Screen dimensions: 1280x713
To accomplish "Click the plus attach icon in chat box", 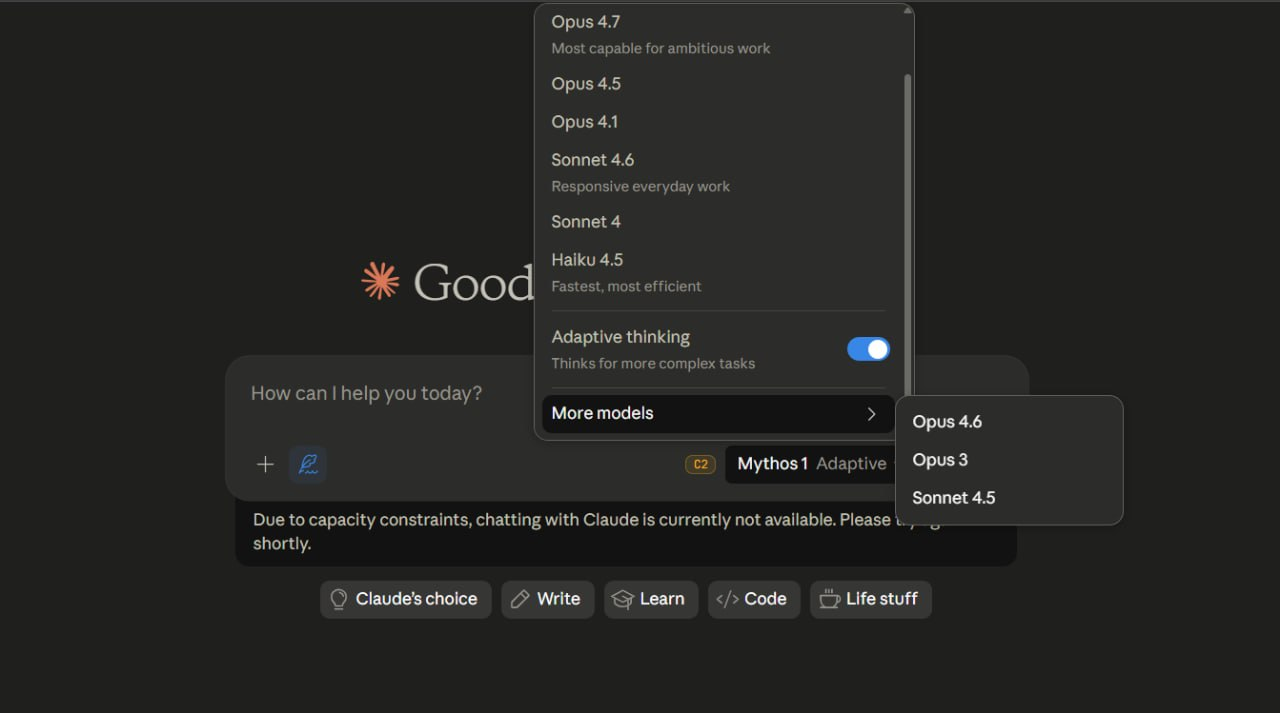I will (265, 464).
